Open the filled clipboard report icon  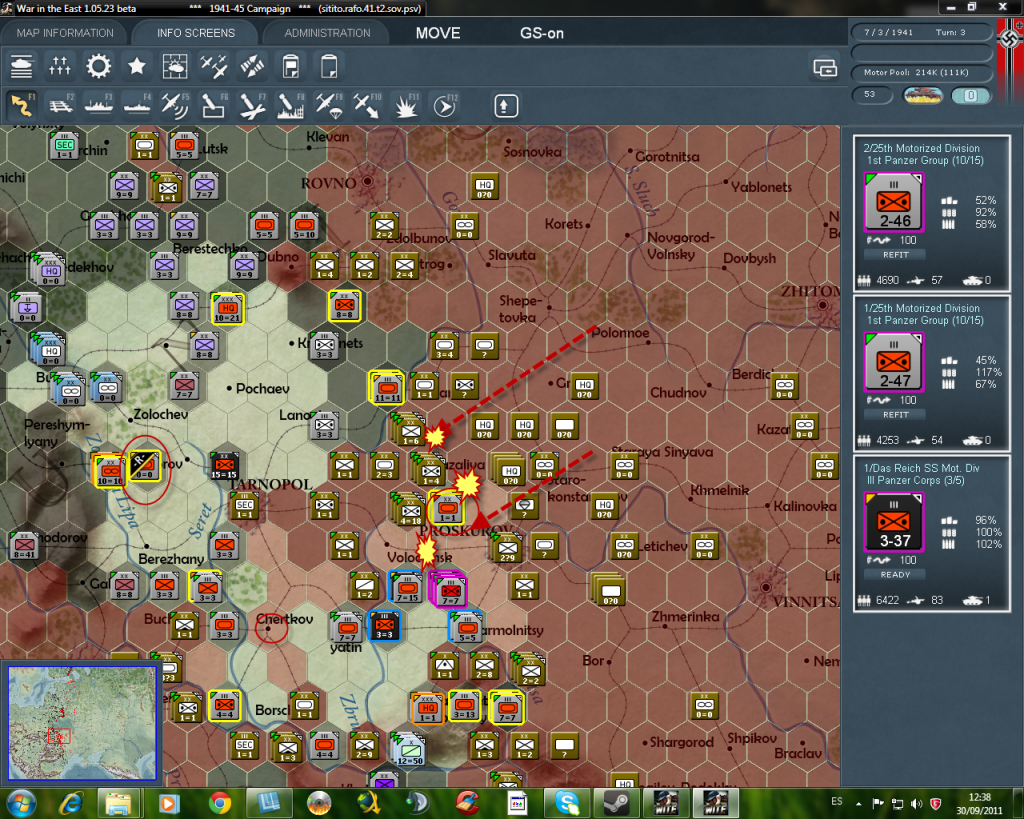(x=291, y=66)
